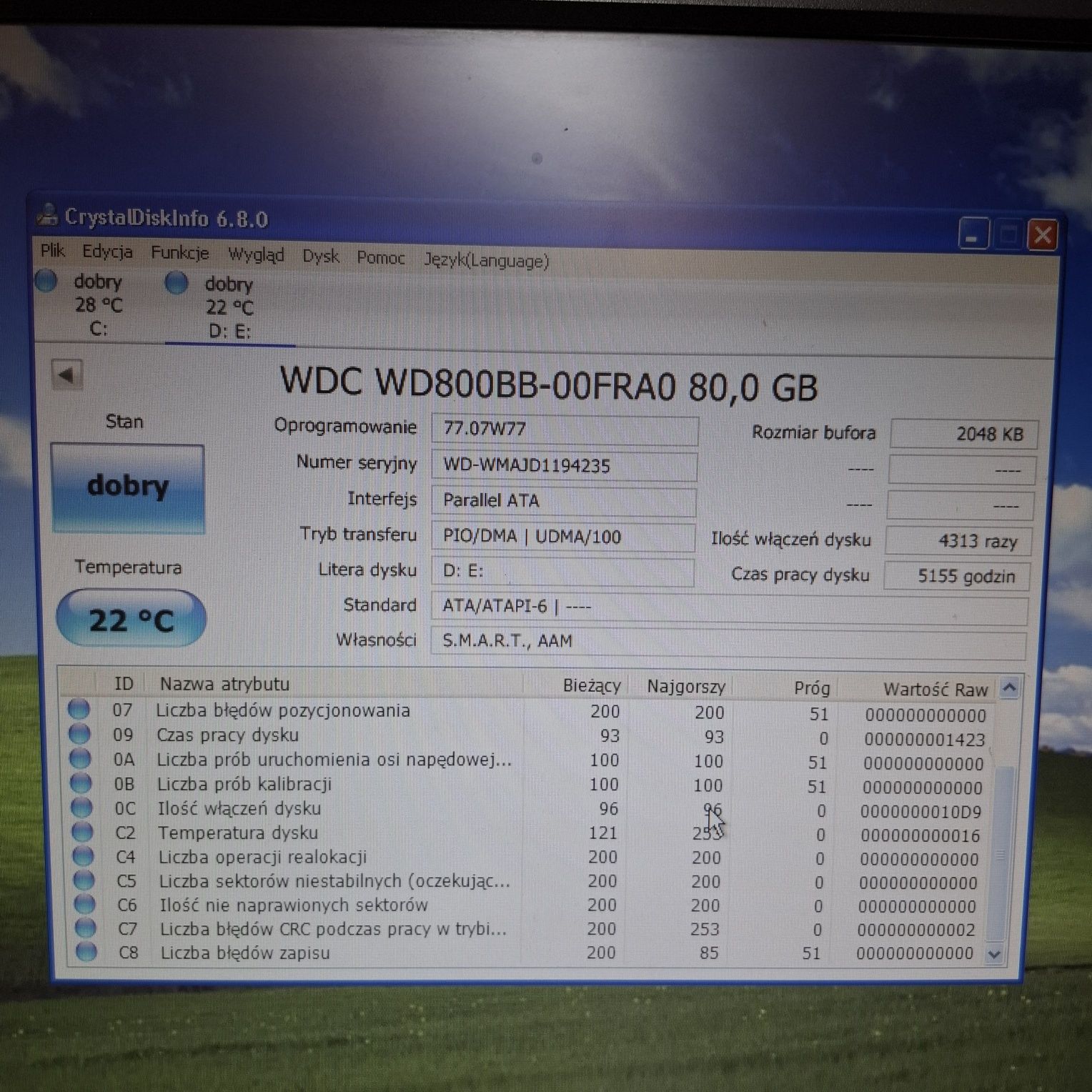Image resolution: width=1092 pixels, height=1092 pixels.
Task: Click the attribute list scroll up arrow
Action: (1009, 688)
